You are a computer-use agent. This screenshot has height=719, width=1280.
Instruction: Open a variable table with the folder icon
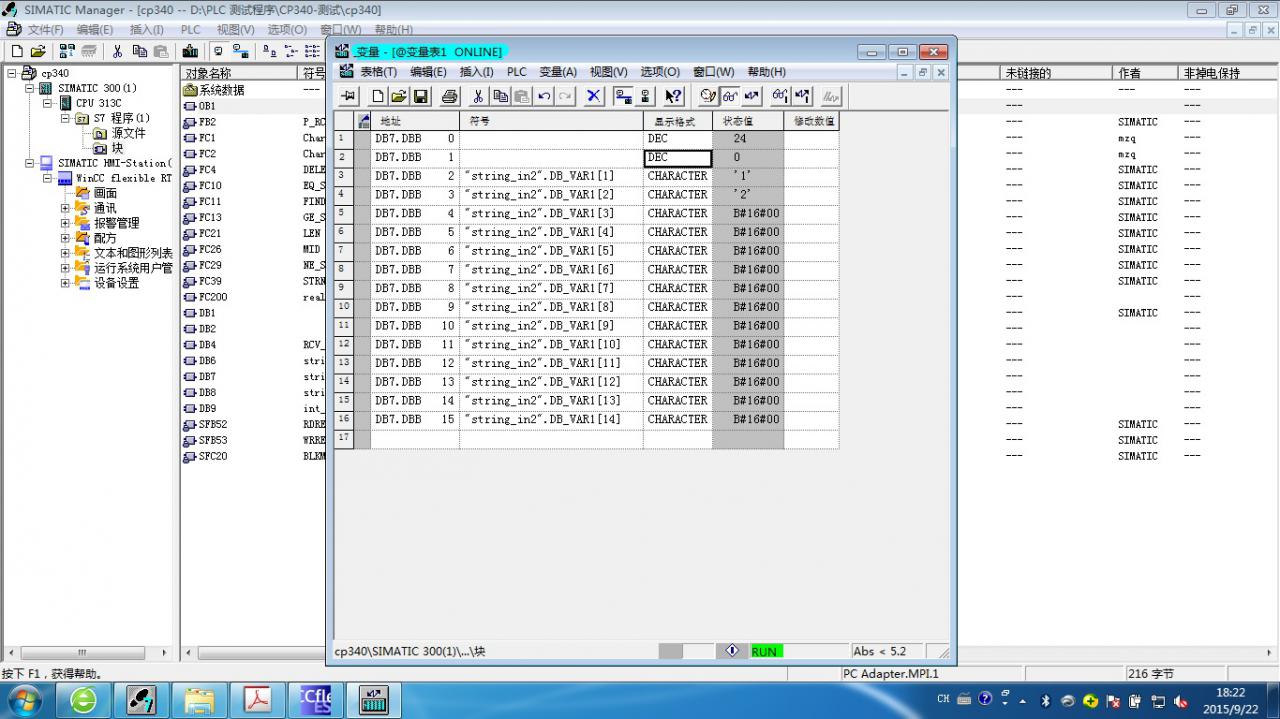[x=399, y=96]
